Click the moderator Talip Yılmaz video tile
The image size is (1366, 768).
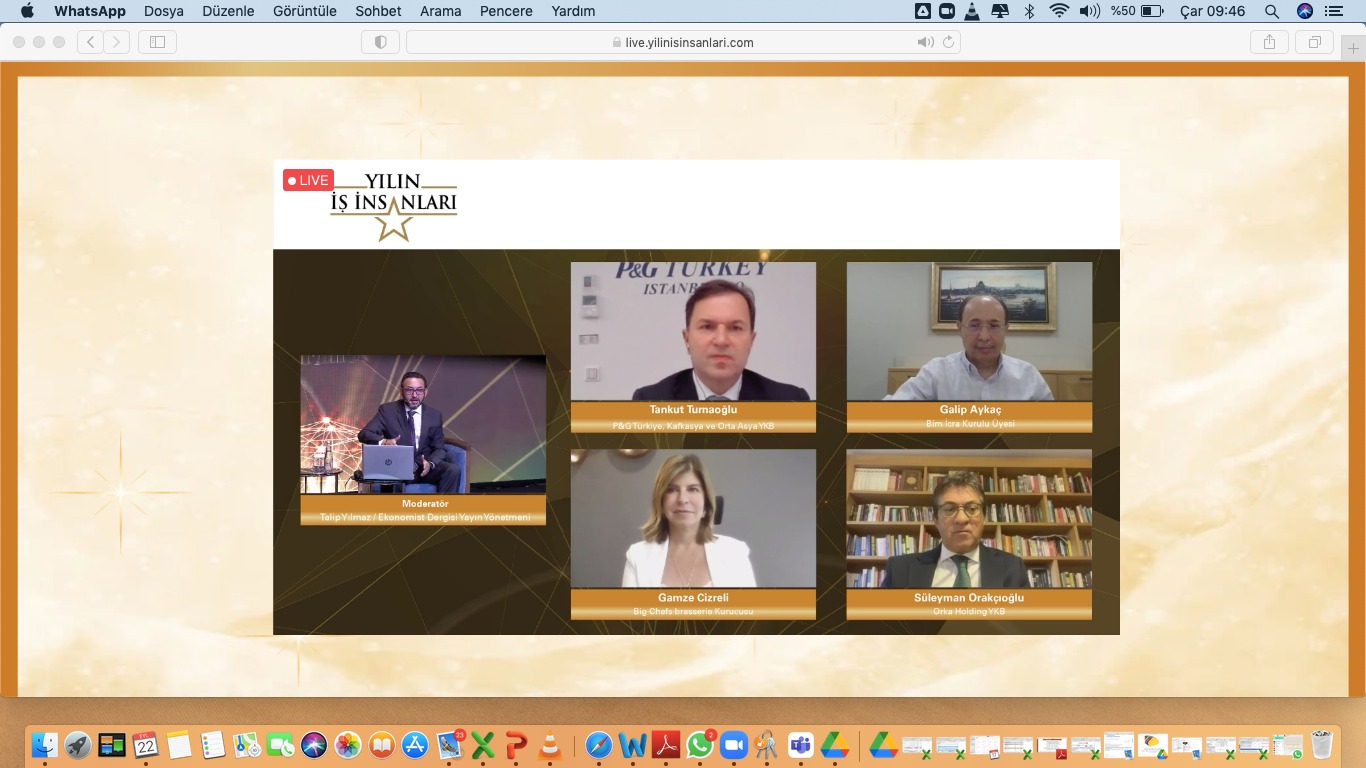click(423, 424)
